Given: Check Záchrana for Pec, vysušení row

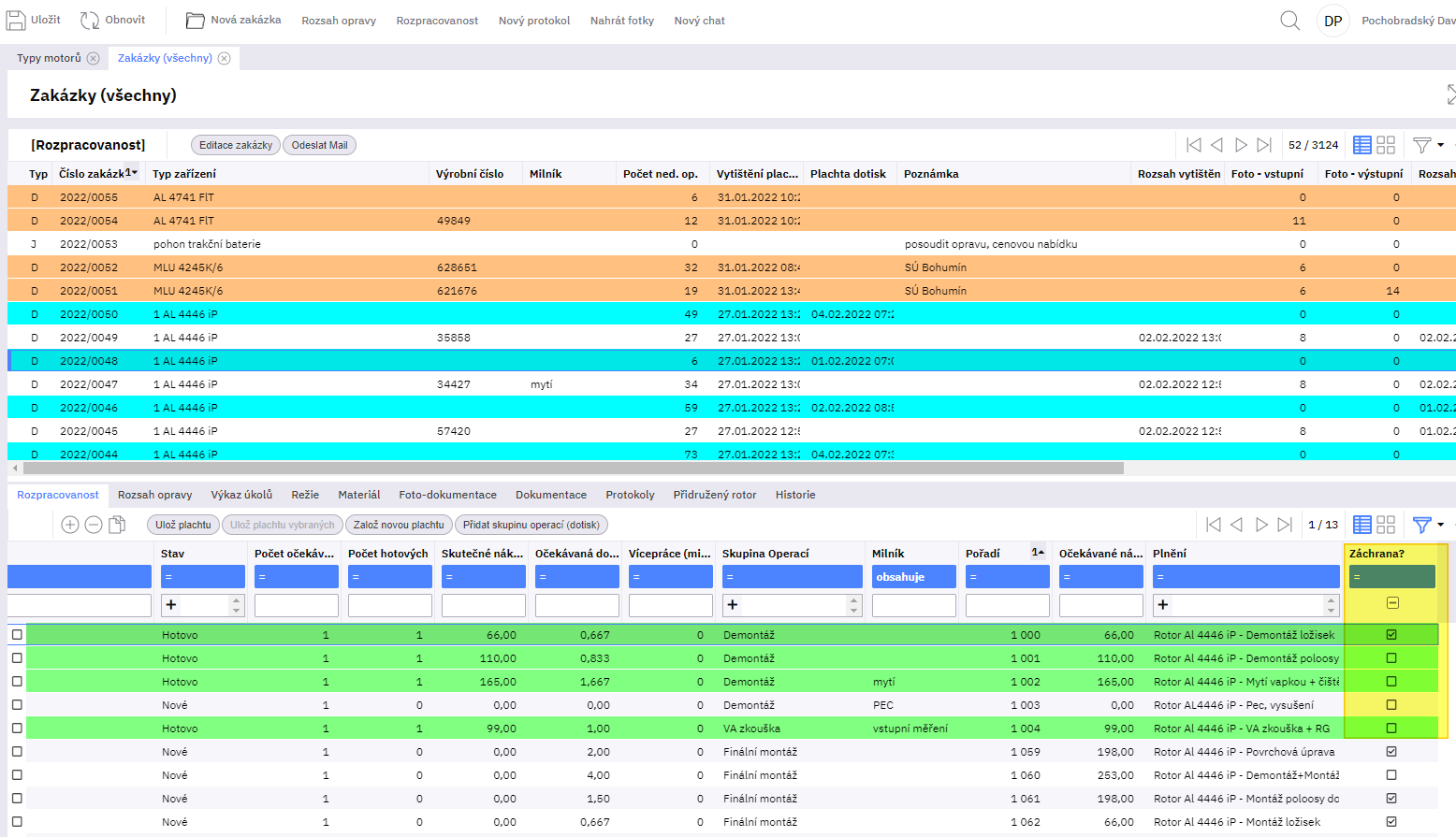Looking at the screenshot, I should coord(1391,705).
